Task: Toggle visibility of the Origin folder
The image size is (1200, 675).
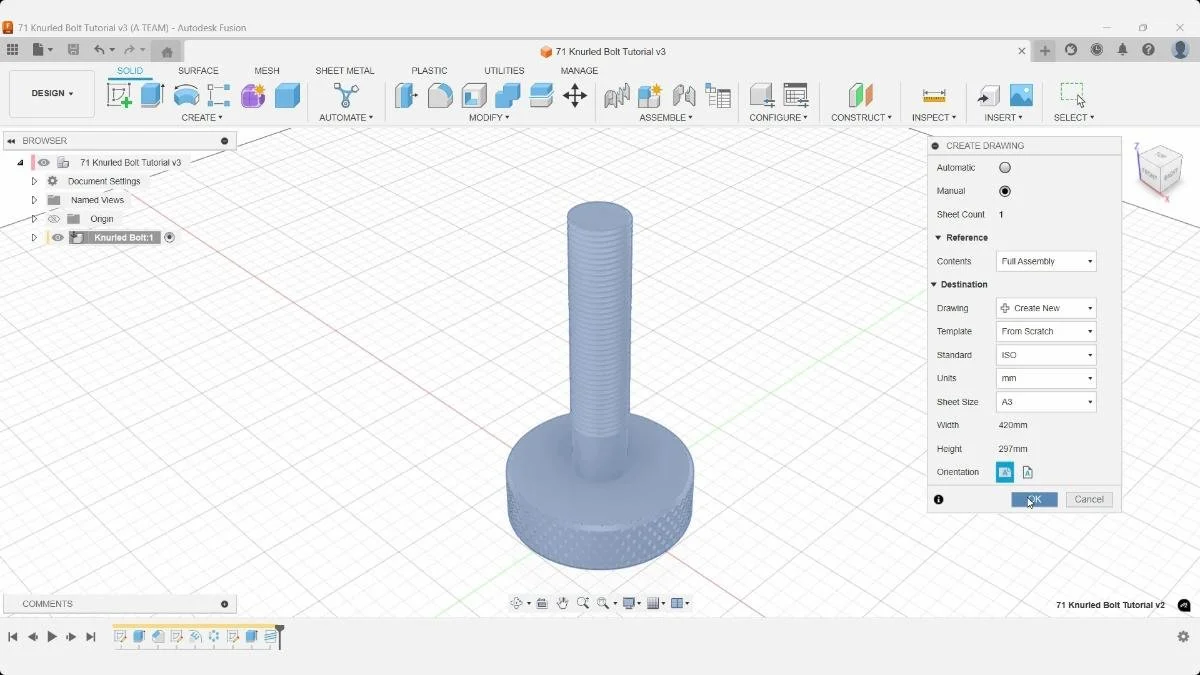Action: click(54, 219)
